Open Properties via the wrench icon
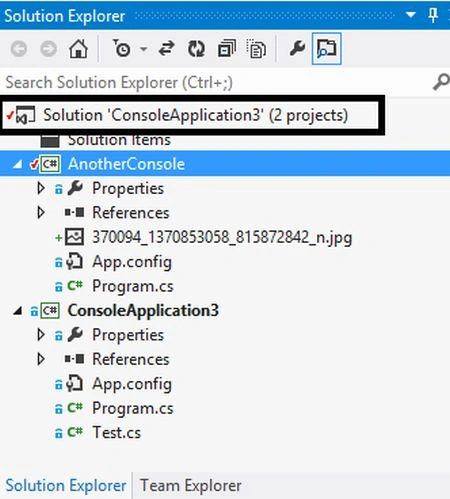Screen dimensions: 450x499 [x=297, y=49]
